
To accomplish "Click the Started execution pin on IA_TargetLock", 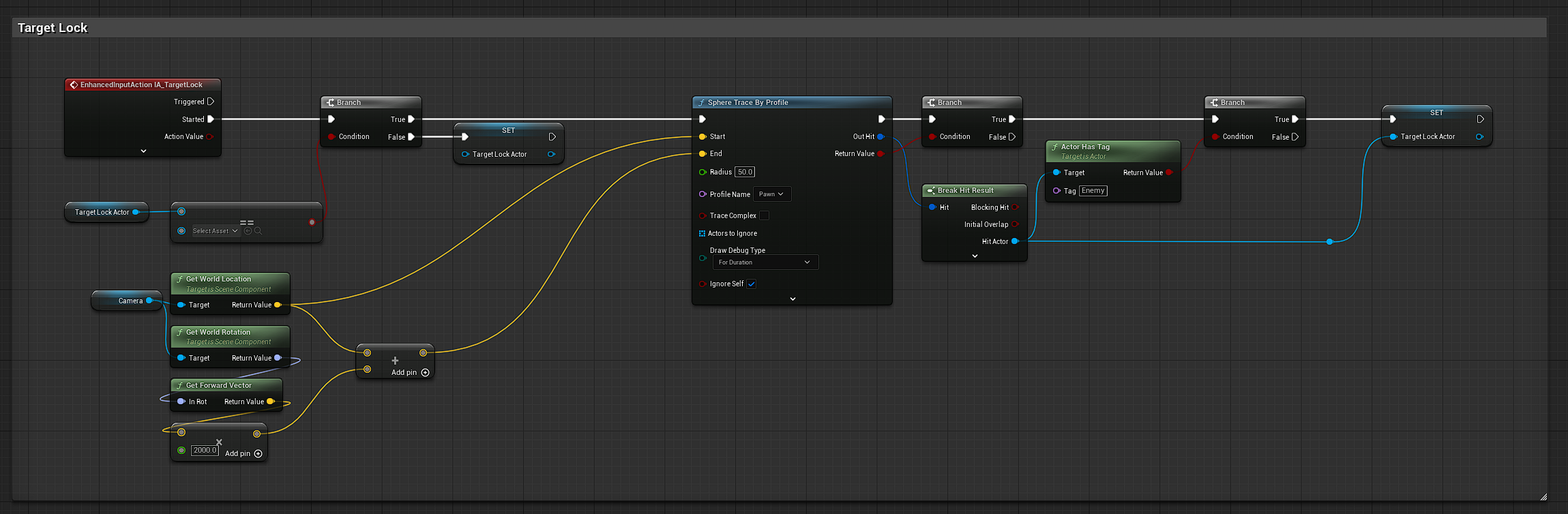I will tap(211, 119).
